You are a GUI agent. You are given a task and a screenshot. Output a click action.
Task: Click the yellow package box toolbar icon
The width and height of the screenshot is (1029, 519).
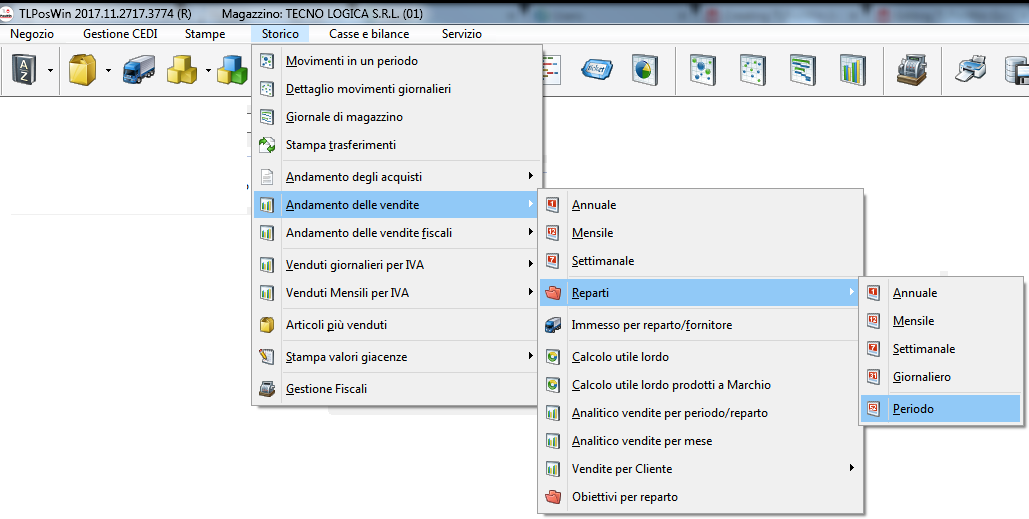82,70
